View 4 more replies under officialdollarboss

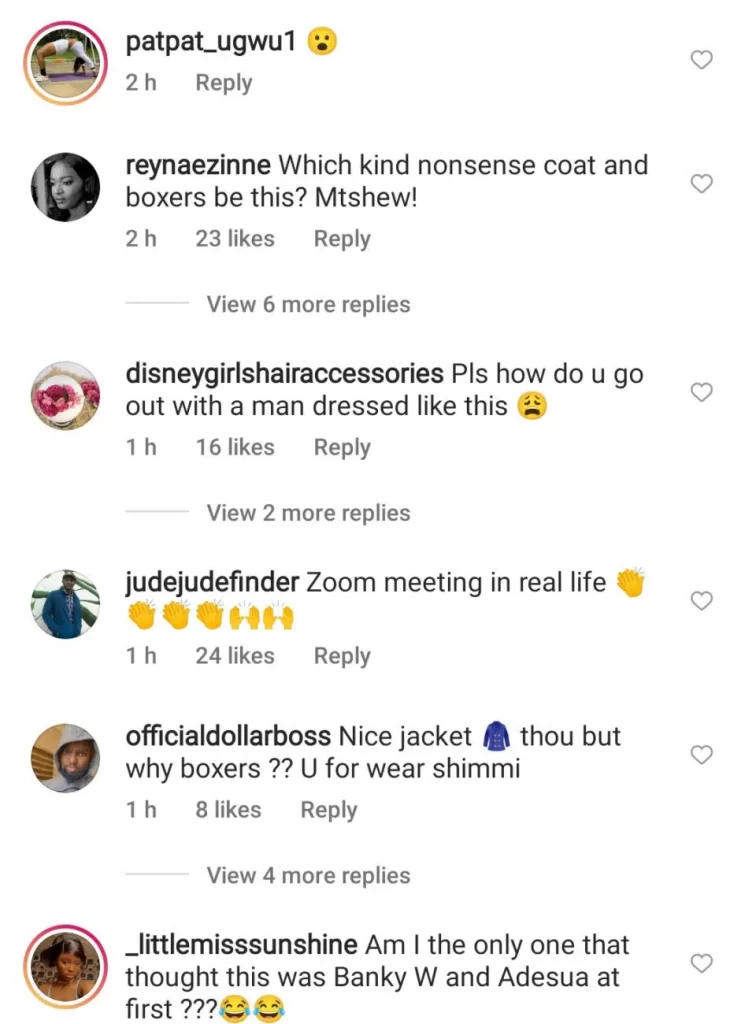[x=308, y=875]
